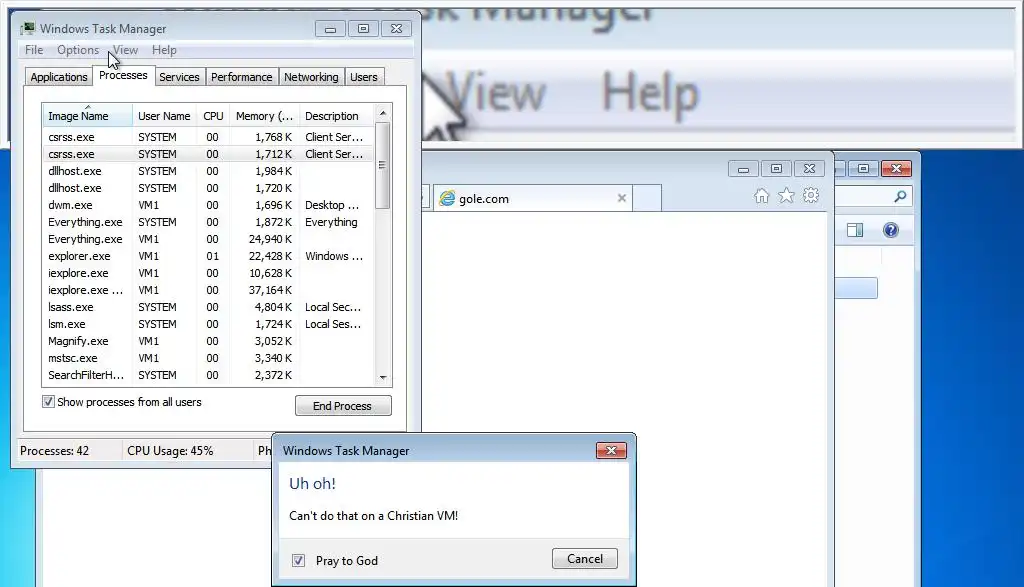1024x587 pixels.
Task: Sort by the Memory column header
Action: tap(264, 116)
